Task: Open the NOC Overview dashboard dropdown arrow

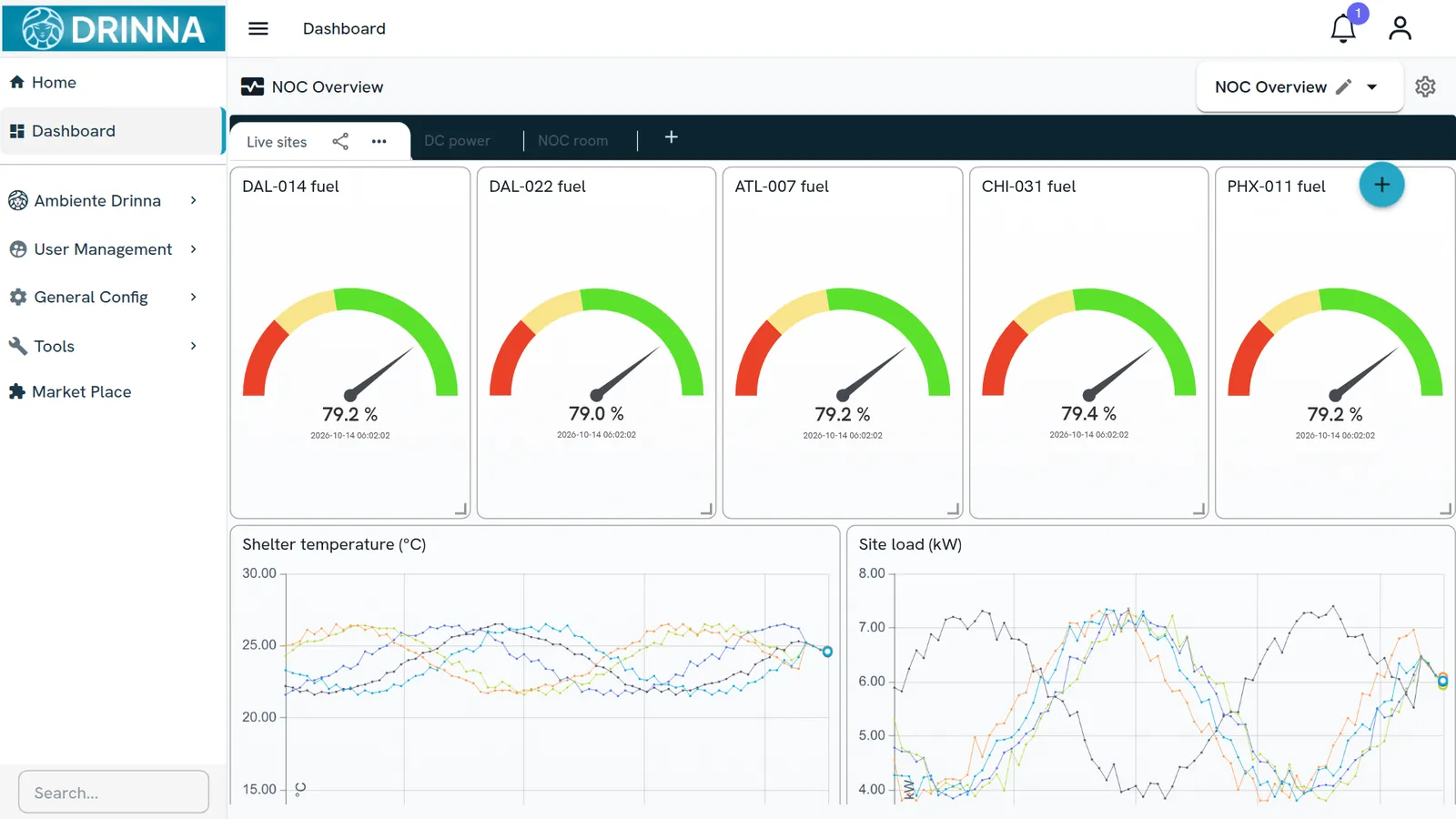Action: (1372, 87)
